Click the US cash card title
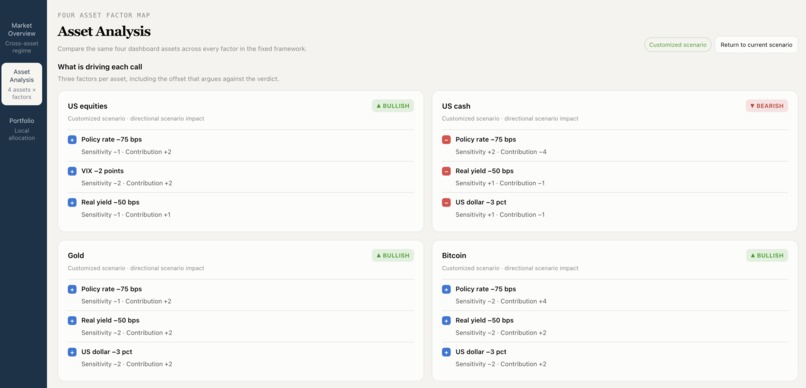 [456, 106]
